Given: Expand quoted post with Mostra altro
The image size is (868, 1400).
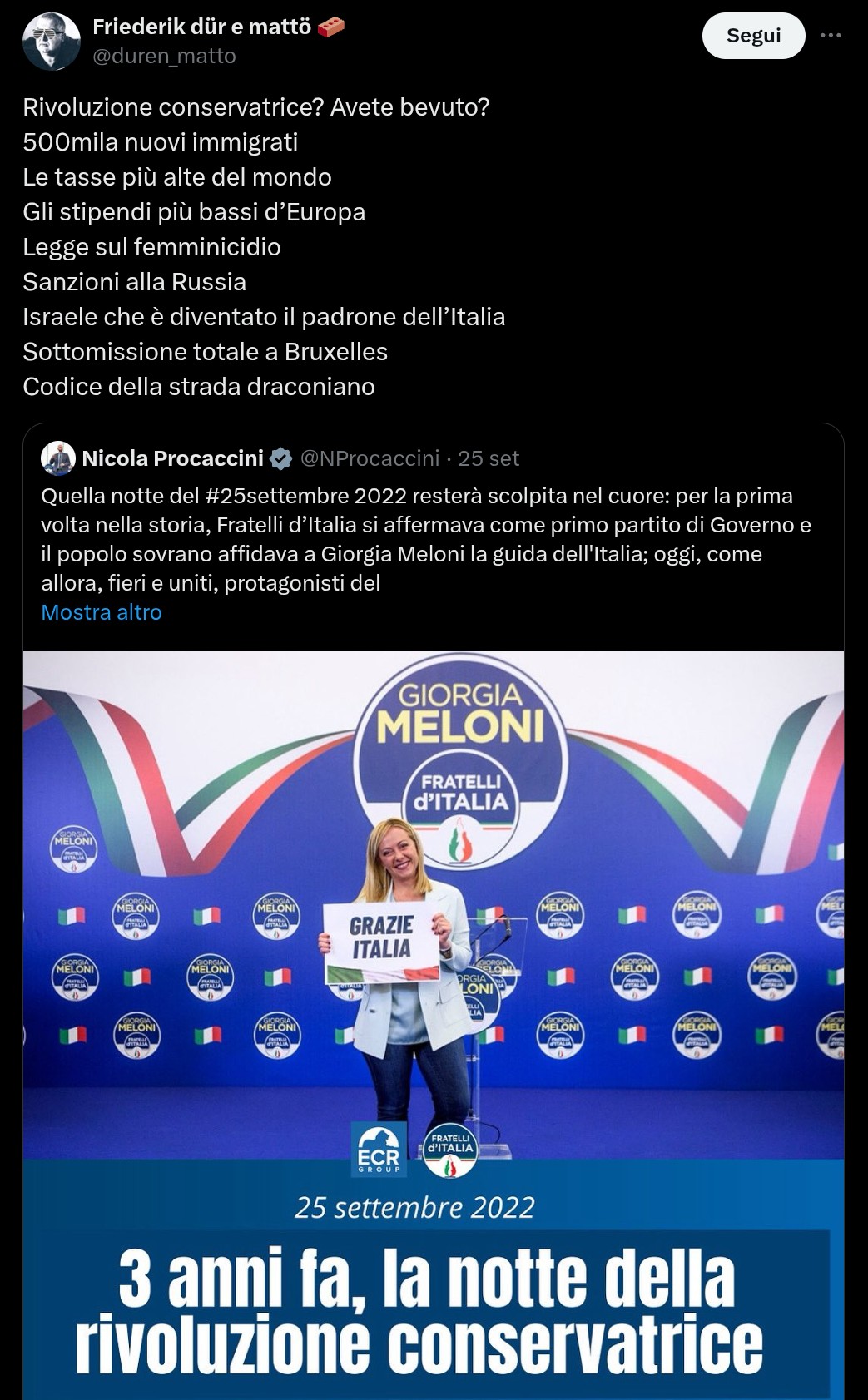Looking at the screenshot, I should coord(102,612).
